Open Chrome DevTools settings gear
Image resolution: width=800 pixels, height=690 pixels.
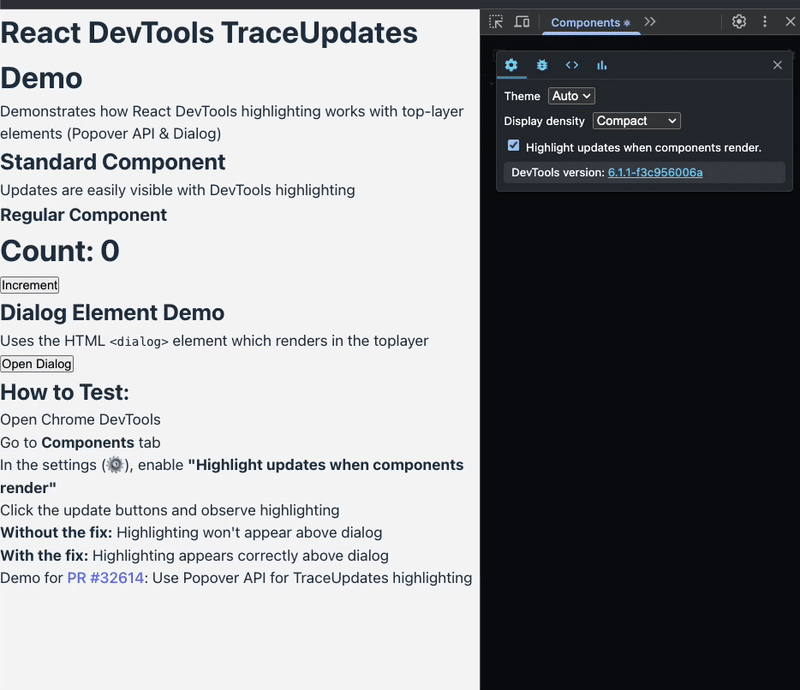point(739,22)
